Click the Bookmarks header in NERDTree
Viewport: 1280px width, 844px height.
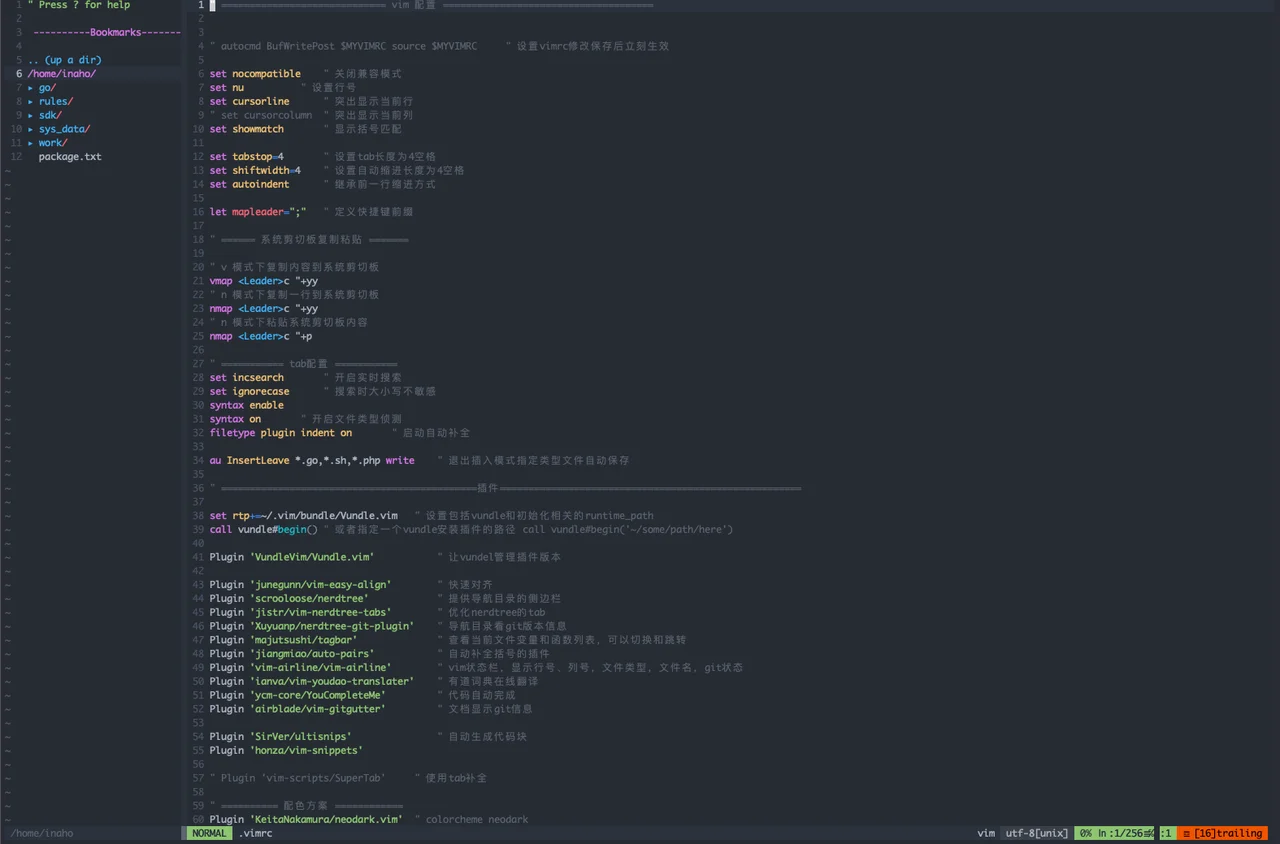pyautogui.click(x=107, y=32)
